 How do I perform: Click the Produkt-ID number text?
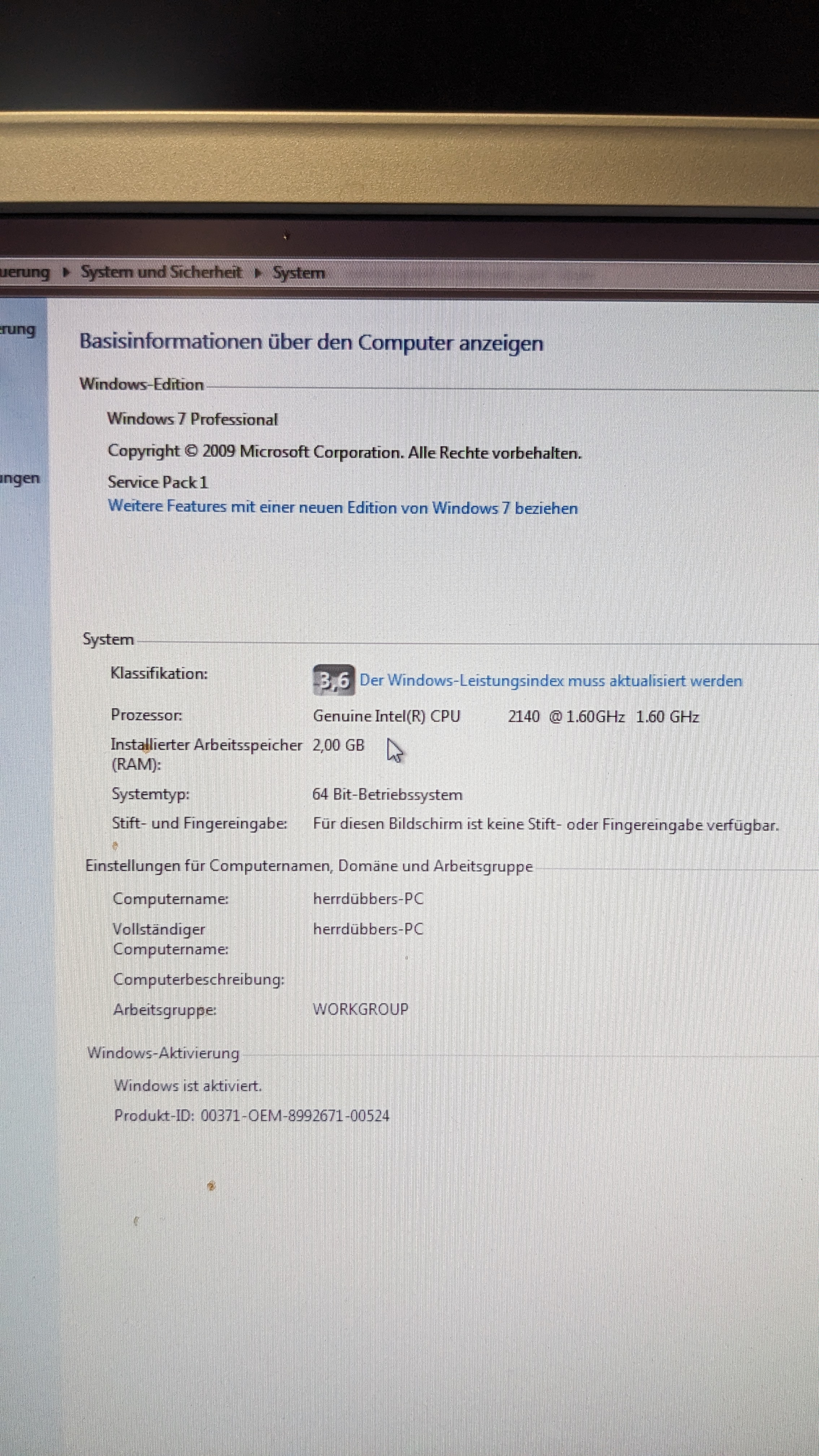[x=294, y=1115]
